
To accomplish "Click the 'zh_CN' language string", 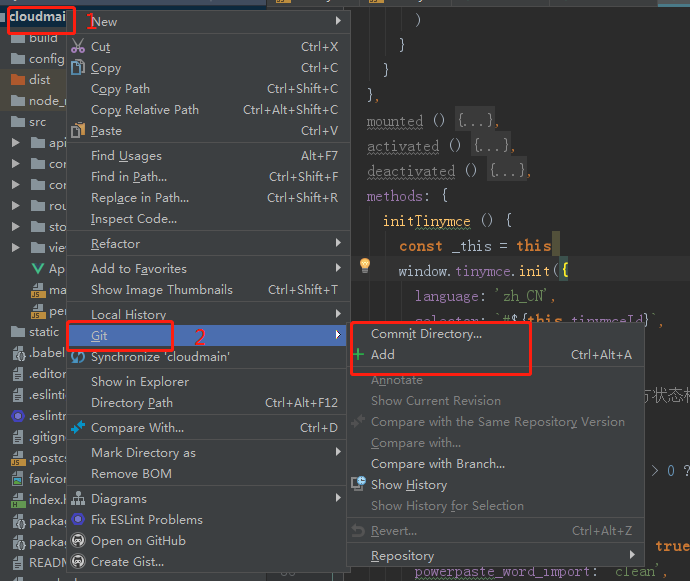I will [522, 296].
